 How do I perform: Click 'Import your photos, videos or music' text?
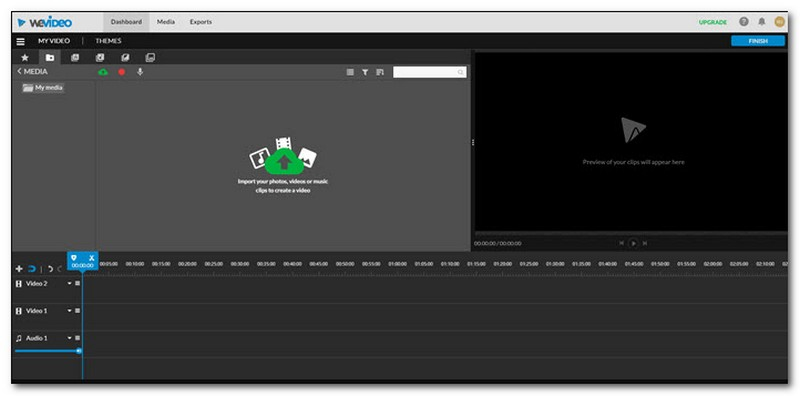[283, 181]
